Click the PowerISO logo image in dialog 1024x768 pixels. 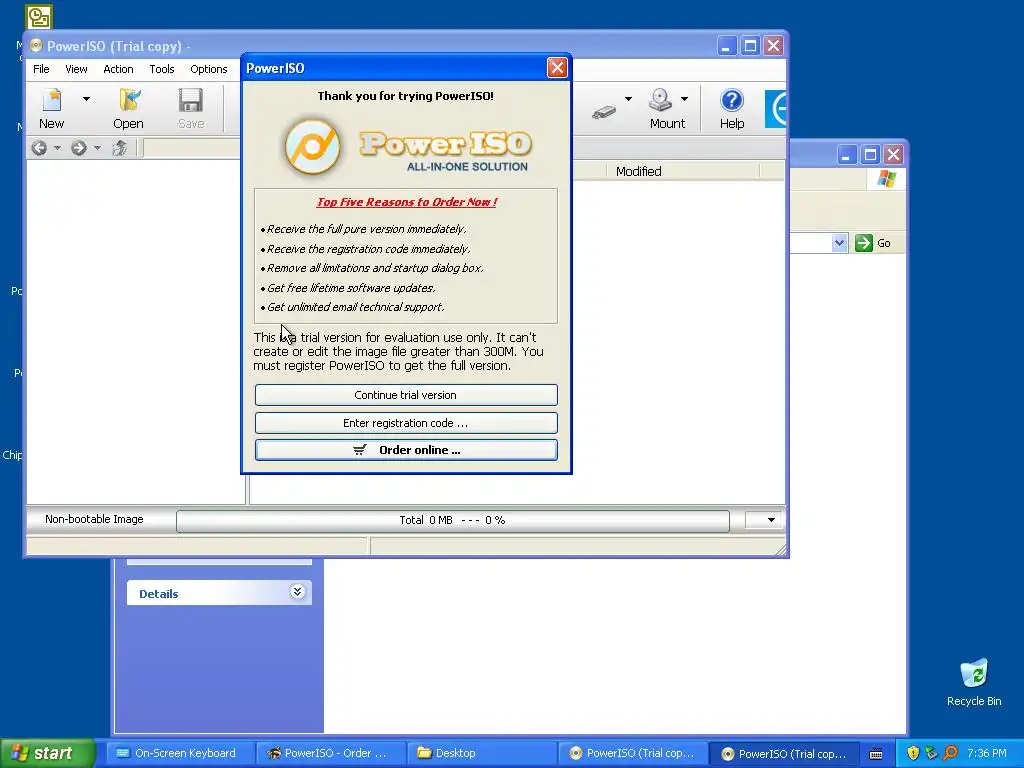click(406, 148)
